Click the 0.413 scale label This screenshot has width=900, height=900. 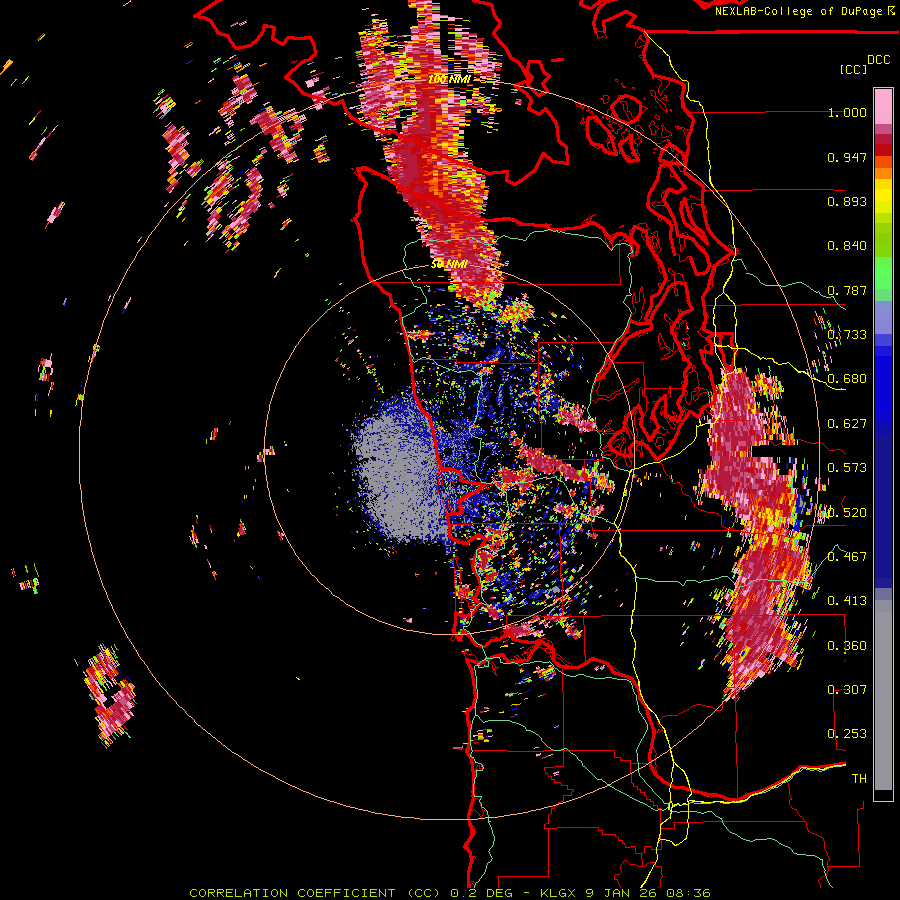coord(847,601)
